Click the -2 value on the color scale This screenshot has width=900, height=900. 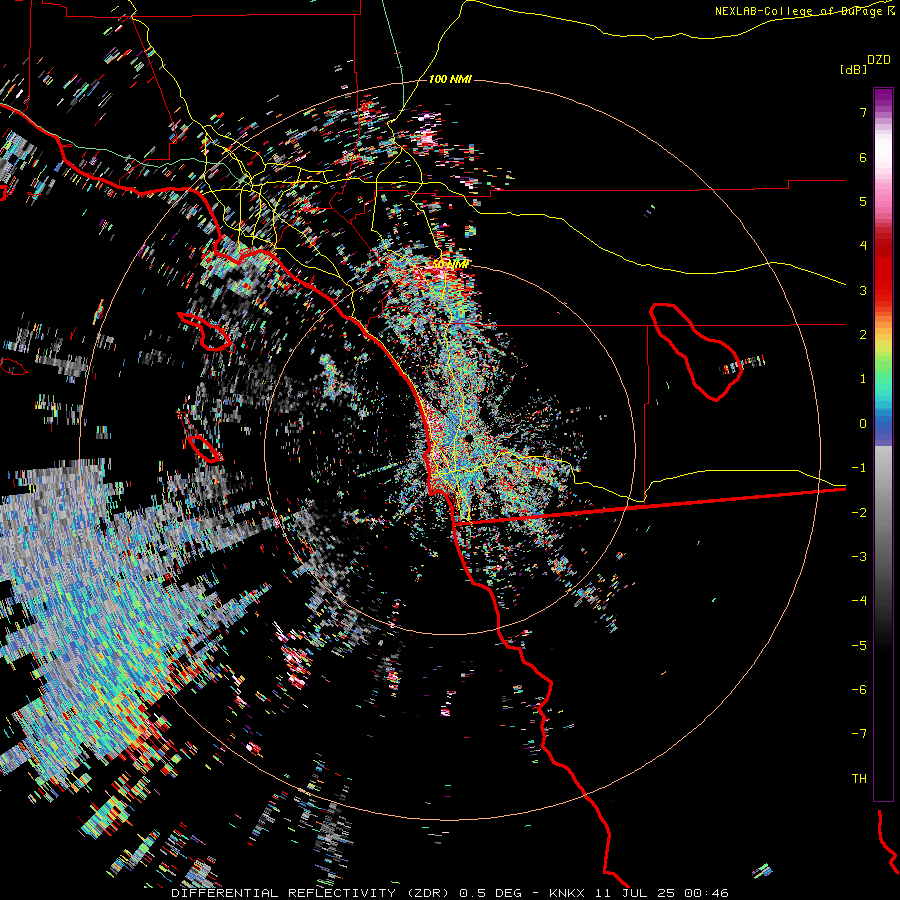(859, 512)
